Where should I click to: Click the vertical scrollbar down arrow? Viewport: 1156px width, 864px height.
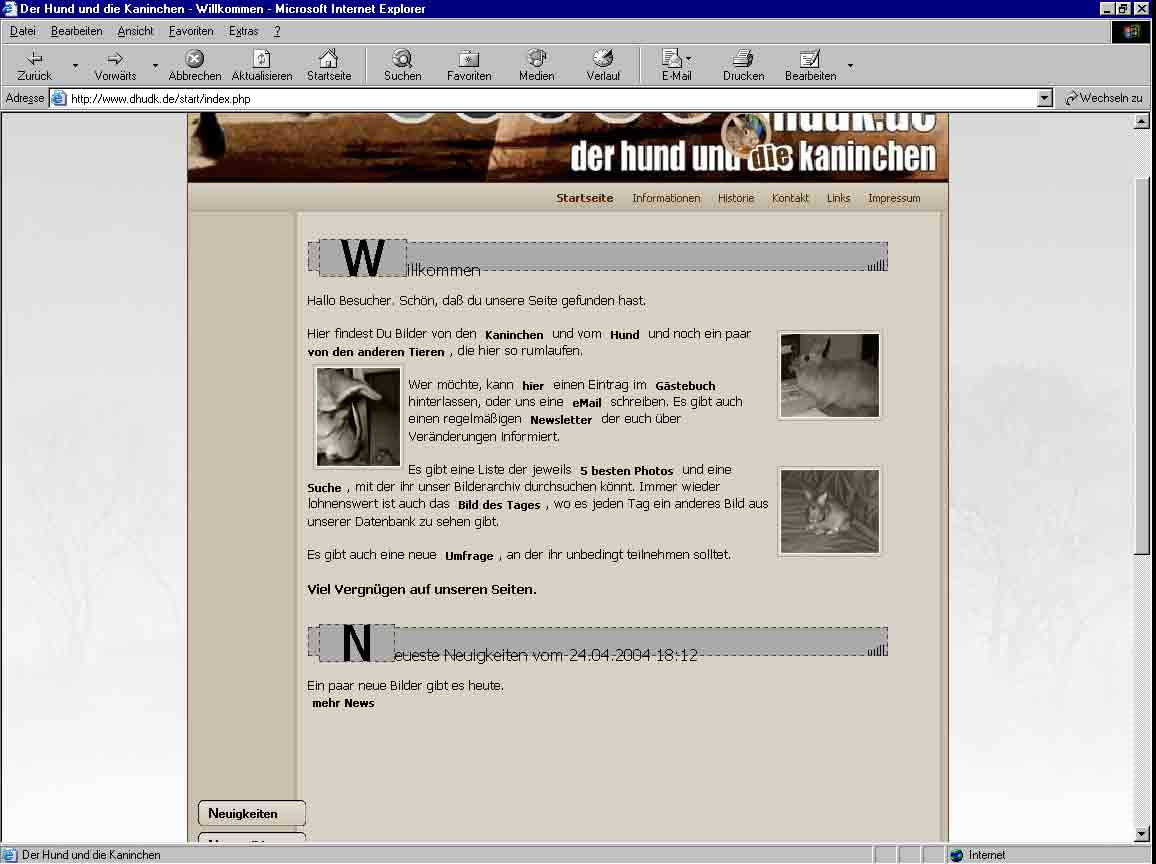click(1142, 834)
